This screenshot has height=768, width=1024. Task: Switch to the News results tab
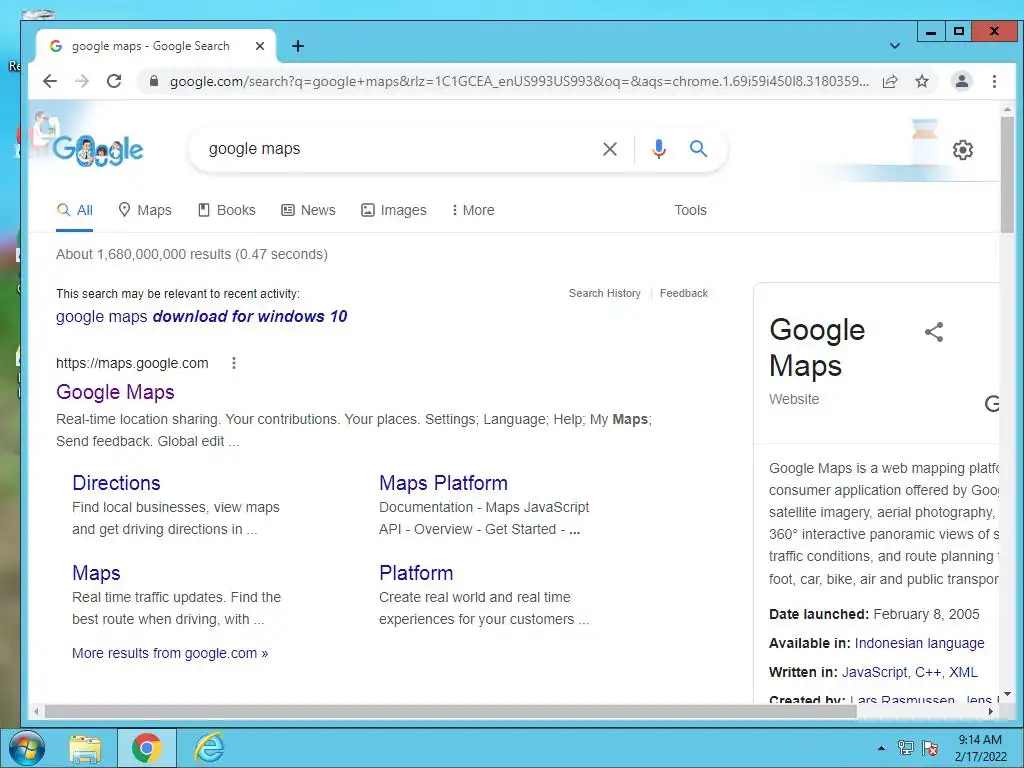click(308, 210)
